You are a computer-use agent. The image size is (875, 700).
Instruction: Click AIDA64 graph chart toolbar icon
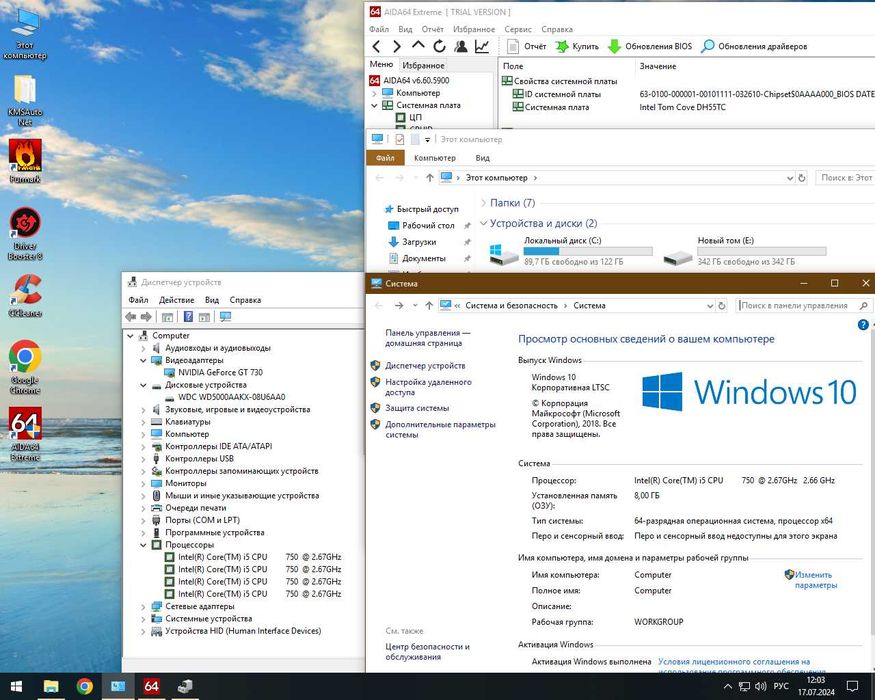482,46
